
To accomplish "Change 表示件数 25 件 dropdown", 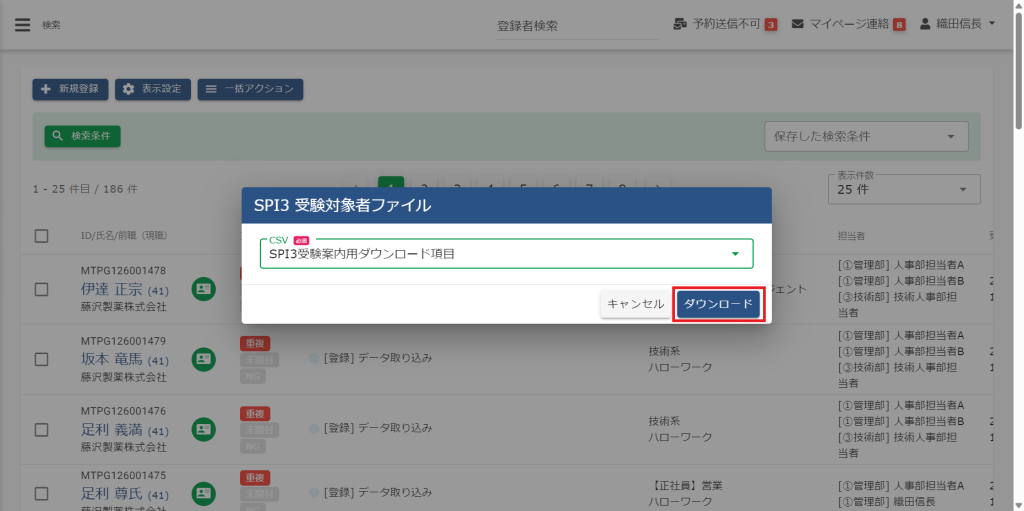I will pyautogui.click(x=904, y=189).
